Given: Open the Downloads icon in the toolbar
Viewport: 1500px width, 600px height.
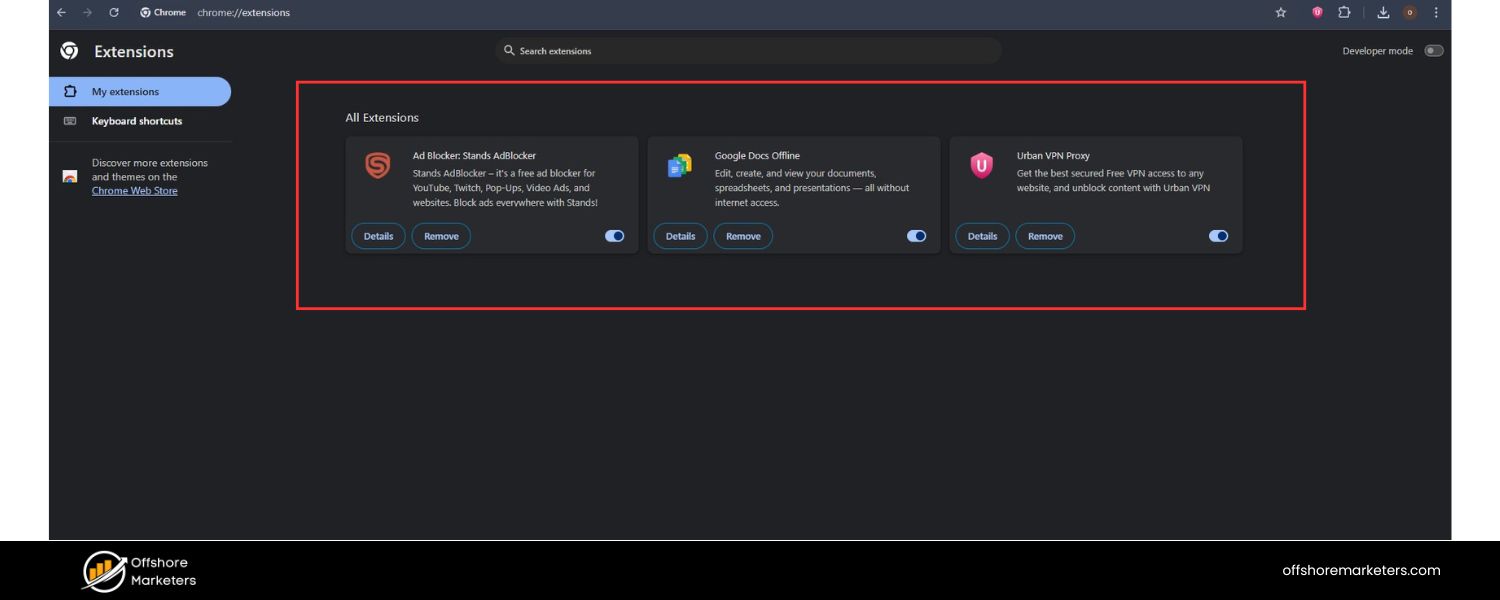Looking at the screenshot, I should (1383, 12).
